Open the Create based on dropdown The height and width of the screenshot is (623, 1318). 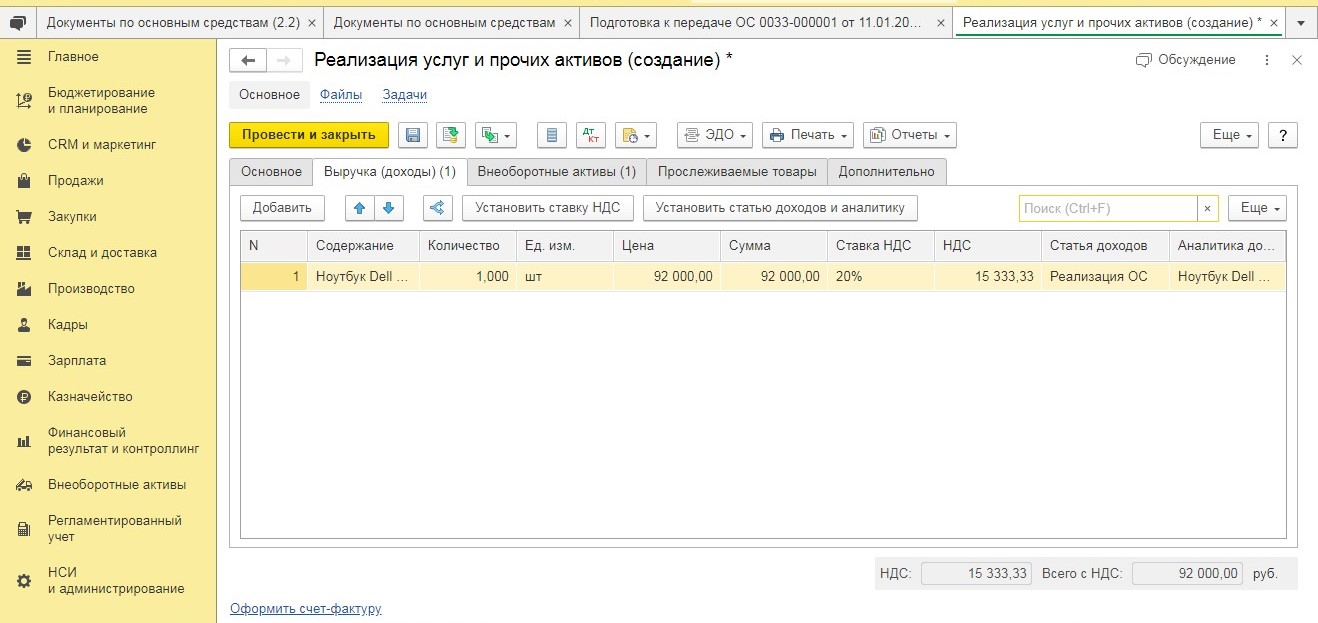pyautogui.click(x=495, y=135)
